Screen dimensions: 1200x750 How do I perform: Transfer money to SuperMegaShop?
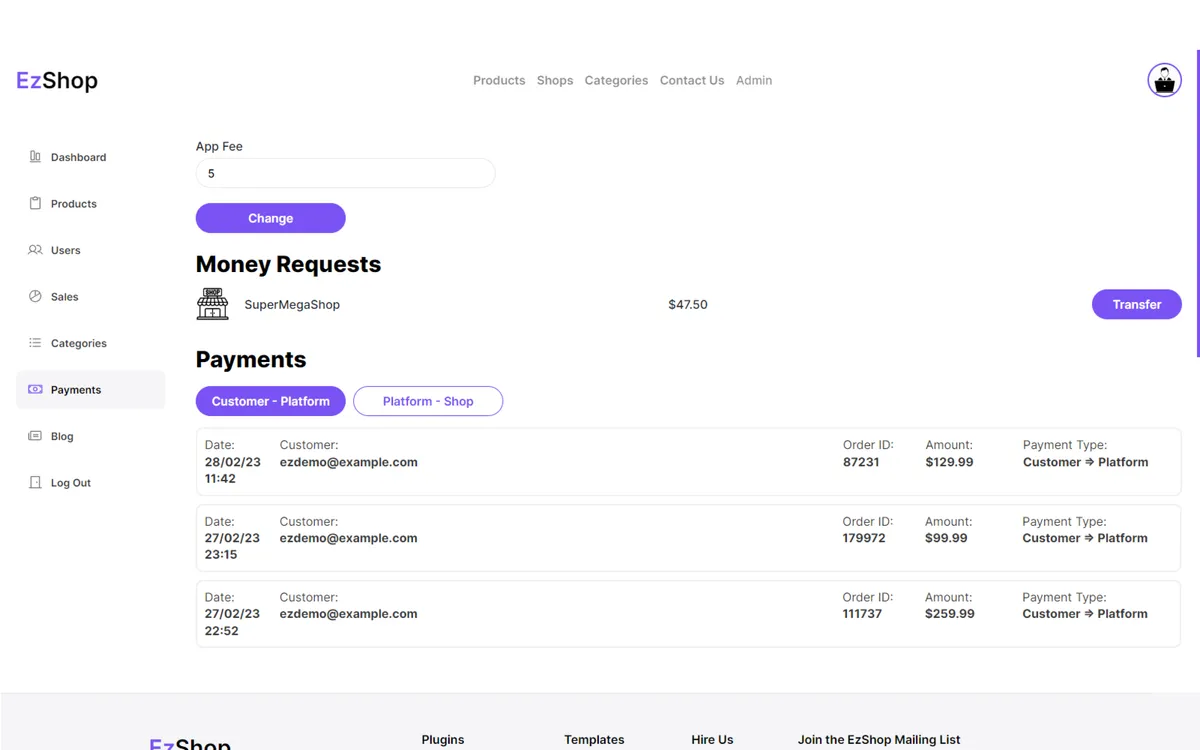point(1137,304)
